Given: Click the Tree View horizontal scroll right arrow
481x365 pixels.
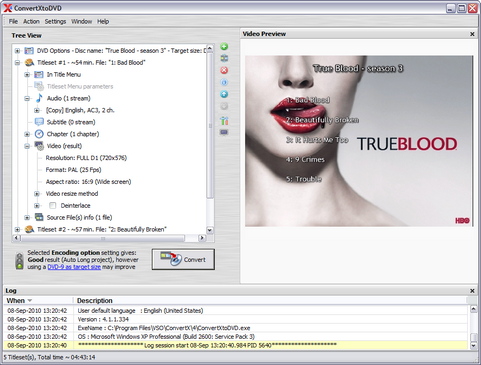Looking at the screenshot, I should pos(202,238).
